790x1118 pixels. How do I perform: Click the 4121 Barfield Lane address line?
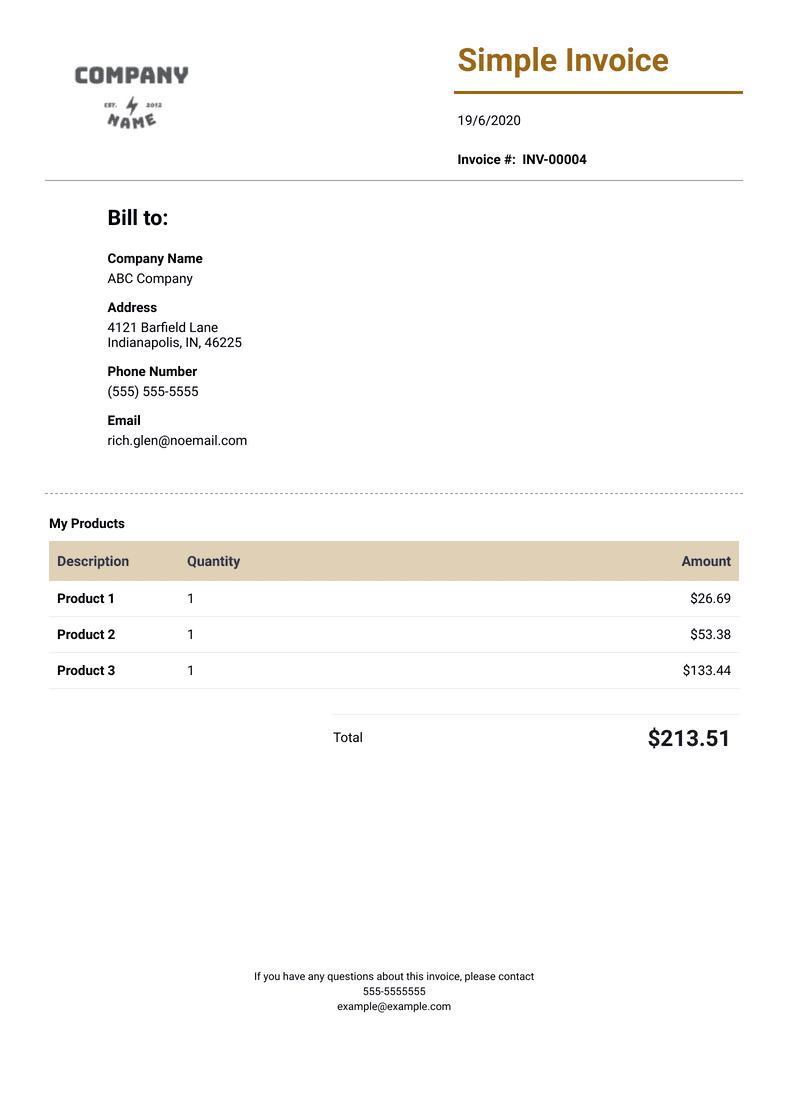pos(163,328)
